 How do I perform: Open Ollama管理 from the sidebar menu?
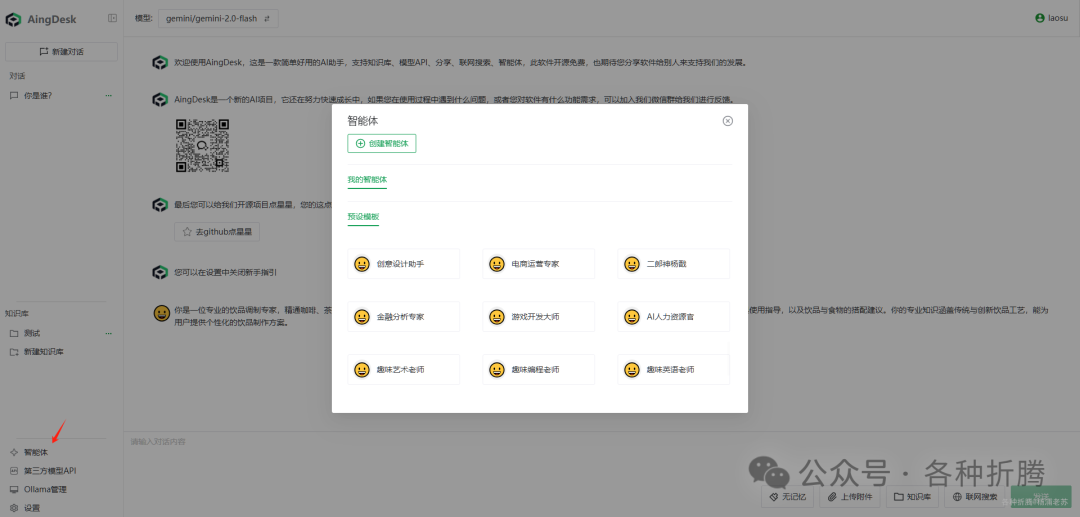click(x=45, y=489)
